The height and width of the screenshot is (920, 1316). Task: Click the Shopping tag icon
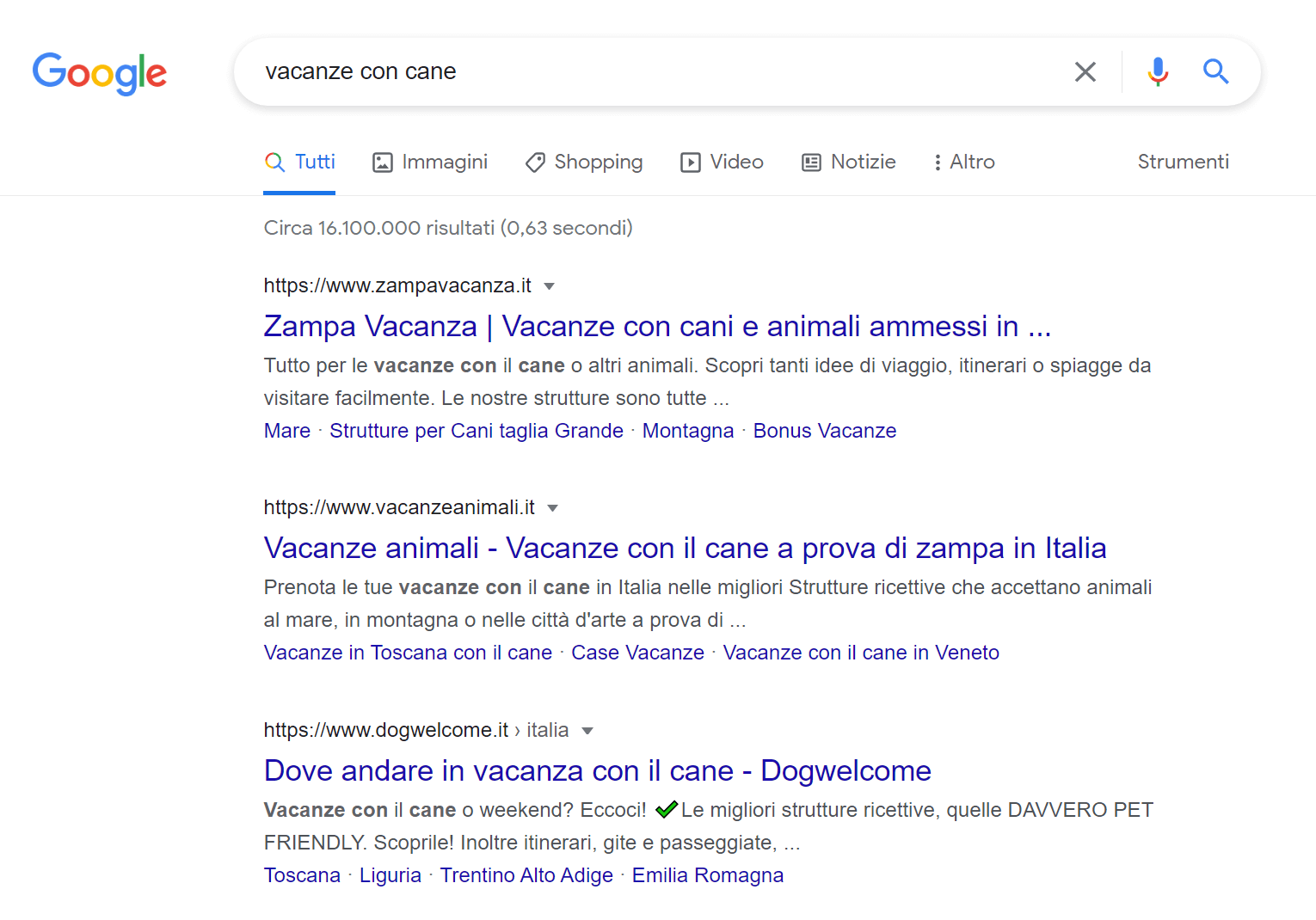click(x=535, y=162)
